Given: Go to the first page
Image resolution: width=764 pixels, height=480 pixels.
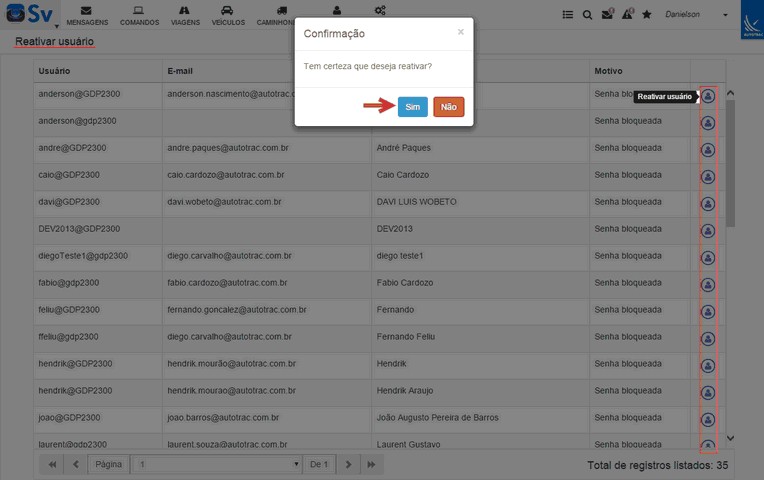Looking at the screenshot, I should coord(52,464).
